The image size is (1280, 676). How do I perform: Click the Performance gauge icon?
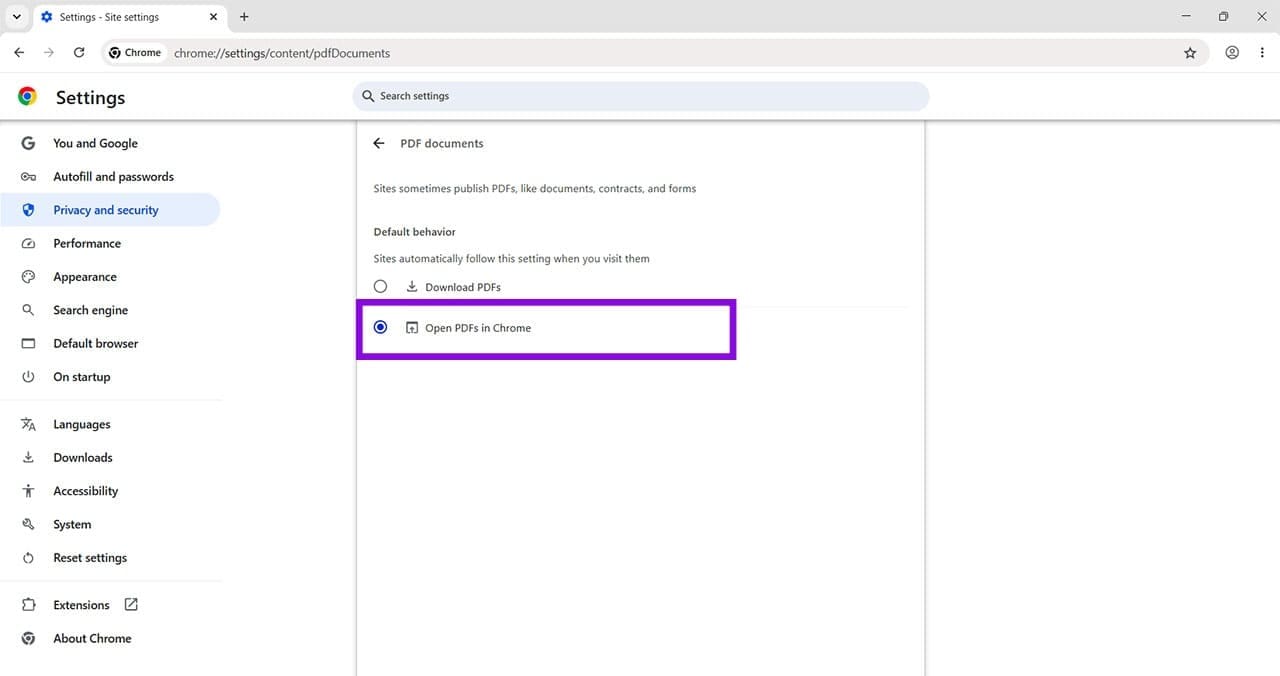click(28, 243)
